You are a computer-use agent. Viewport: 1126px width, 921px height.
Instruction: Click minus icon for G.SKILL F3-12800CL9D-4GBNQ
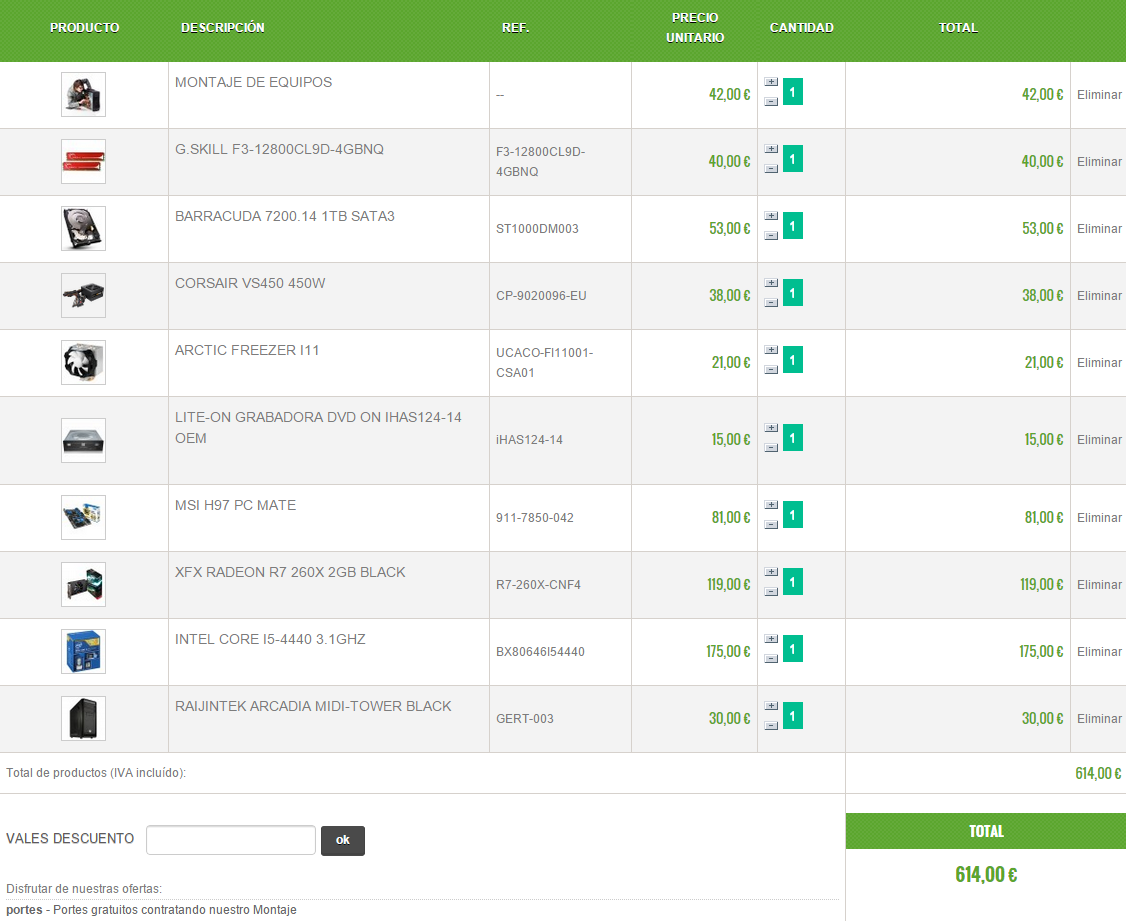click(771, 169)
